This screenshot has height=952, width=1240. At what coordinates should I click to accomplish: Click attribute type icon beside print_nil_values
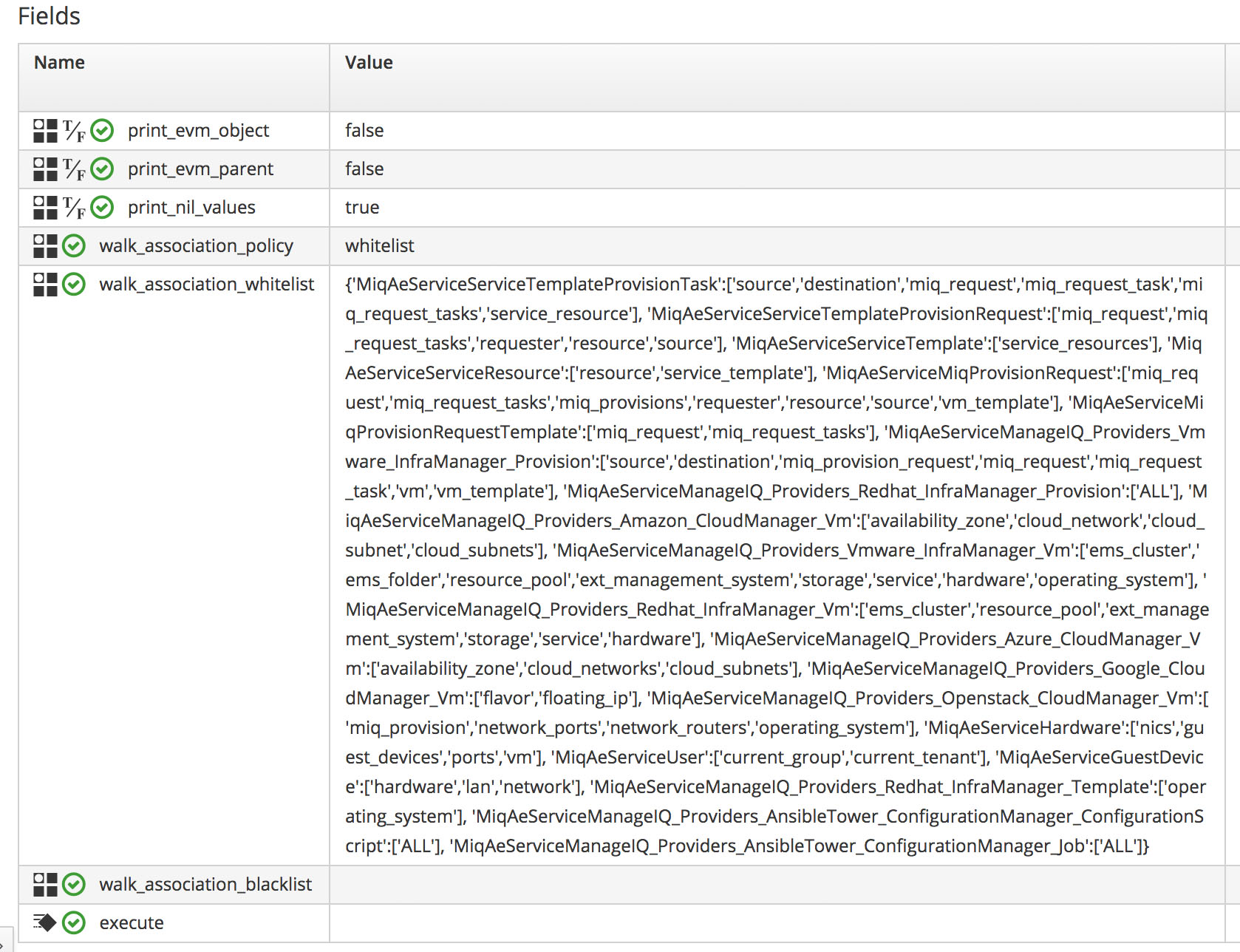pyautogui.click(x=45, y=208)
